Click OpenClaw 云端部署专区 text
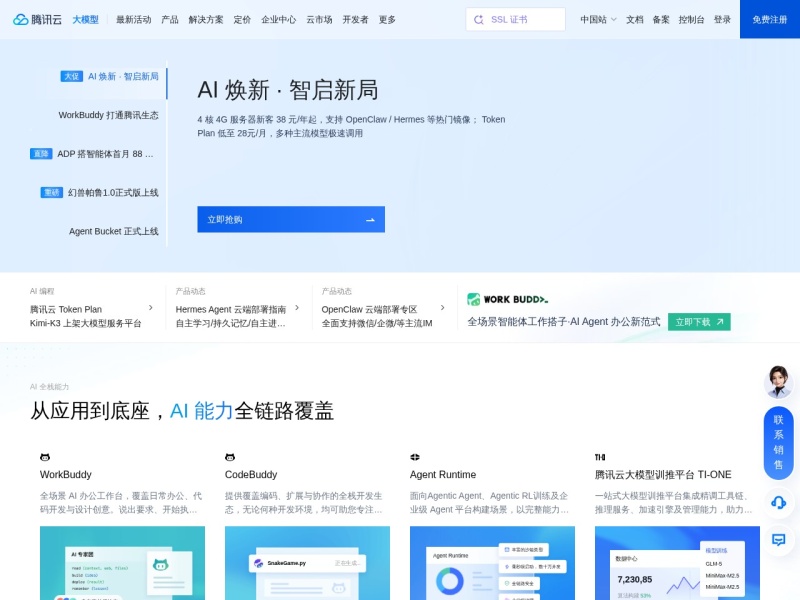This screenshot has height=600, width=800. 369,309
